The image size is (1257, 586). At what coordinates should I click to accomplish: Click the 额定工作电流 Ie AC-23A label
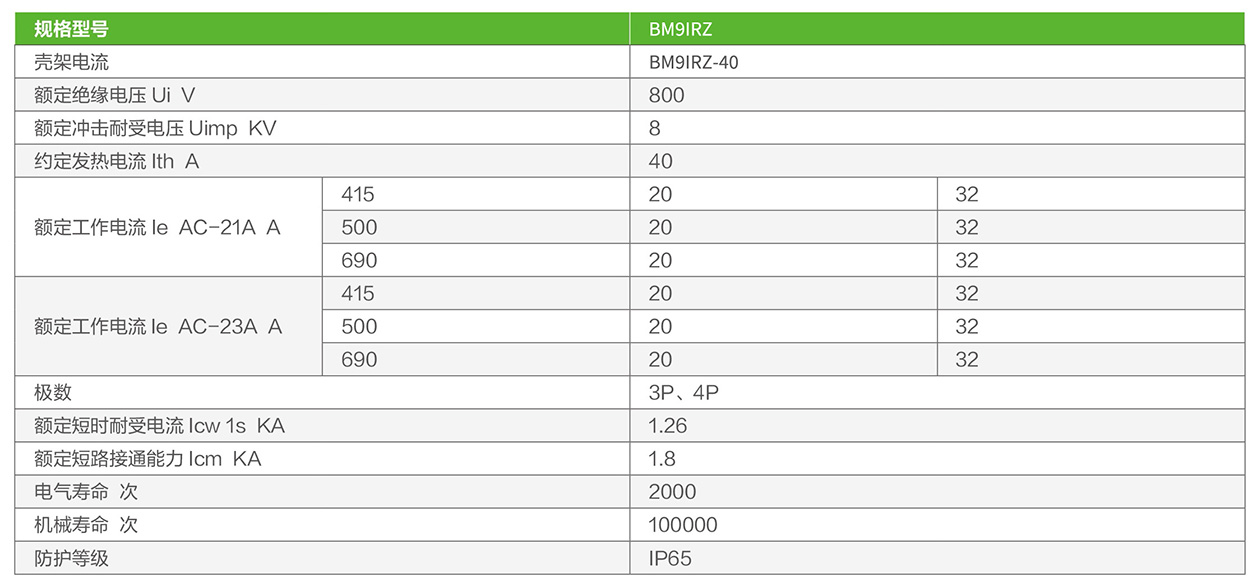point(157,326)
